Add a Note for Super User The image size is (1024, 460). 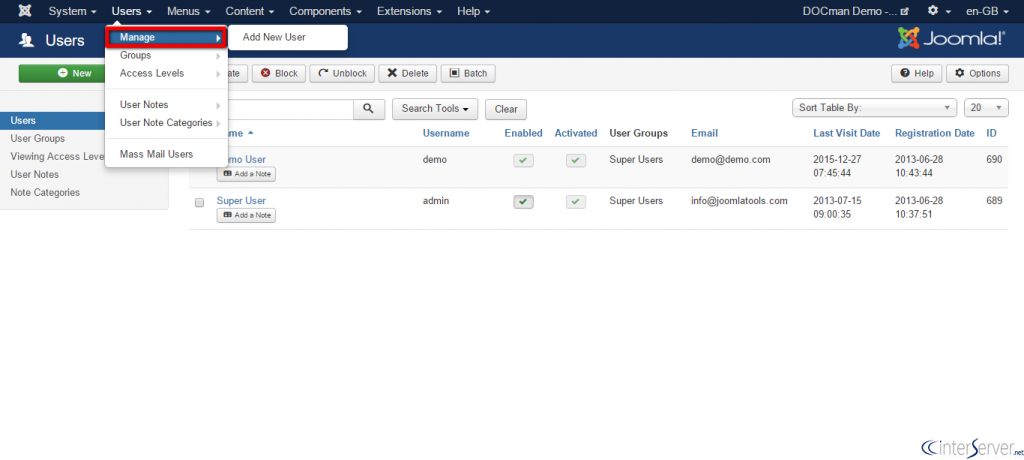246,215
